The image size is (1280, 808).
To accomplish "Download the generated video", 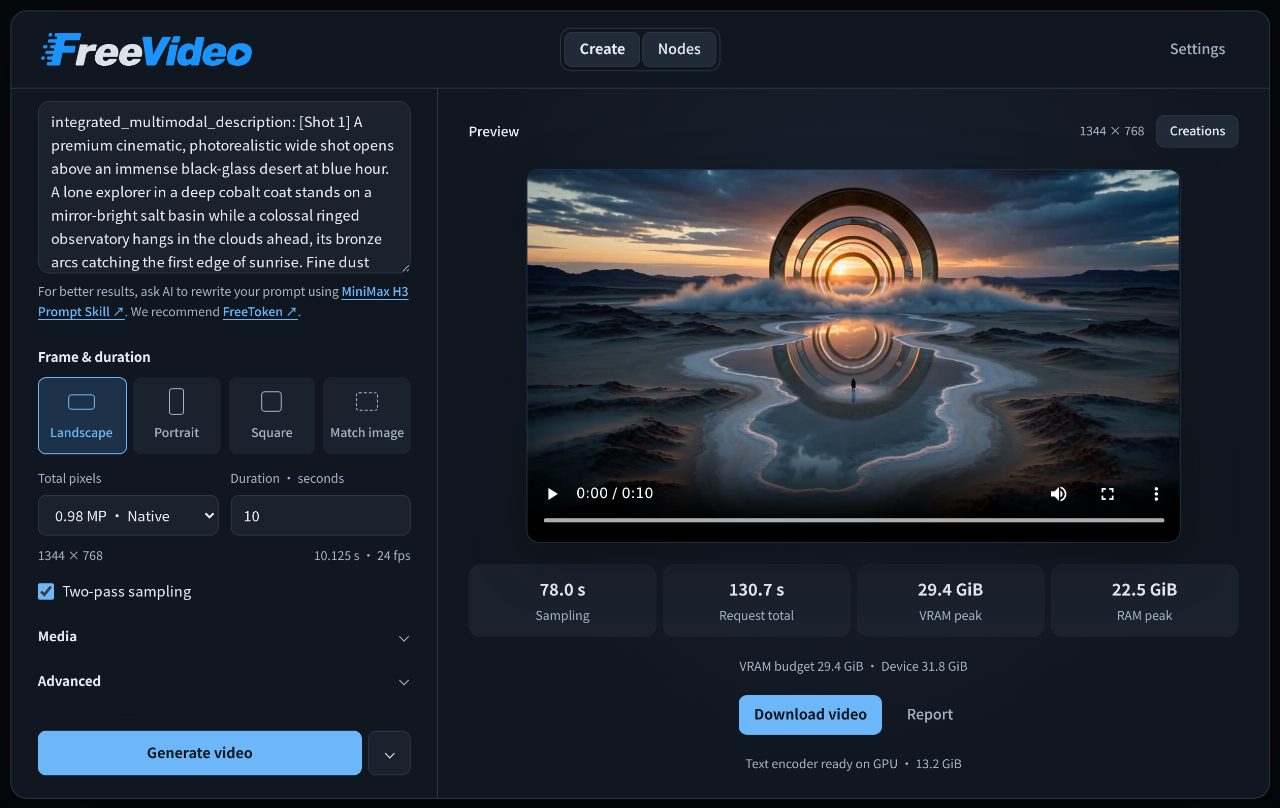I will click(810, 714).
